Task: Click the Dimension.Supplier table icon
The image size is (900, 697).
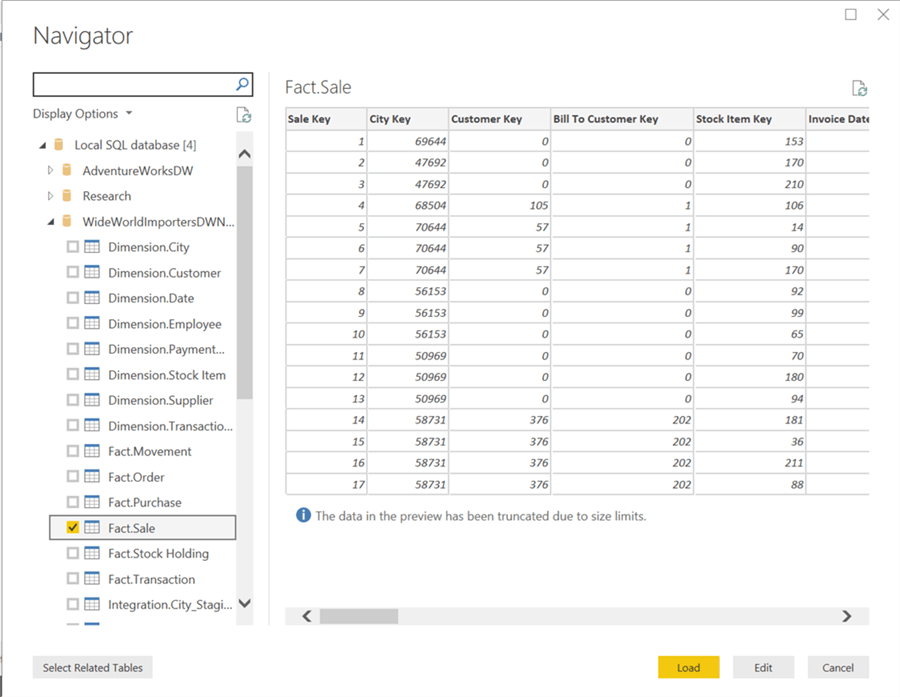Action: [x=93, y=400]
